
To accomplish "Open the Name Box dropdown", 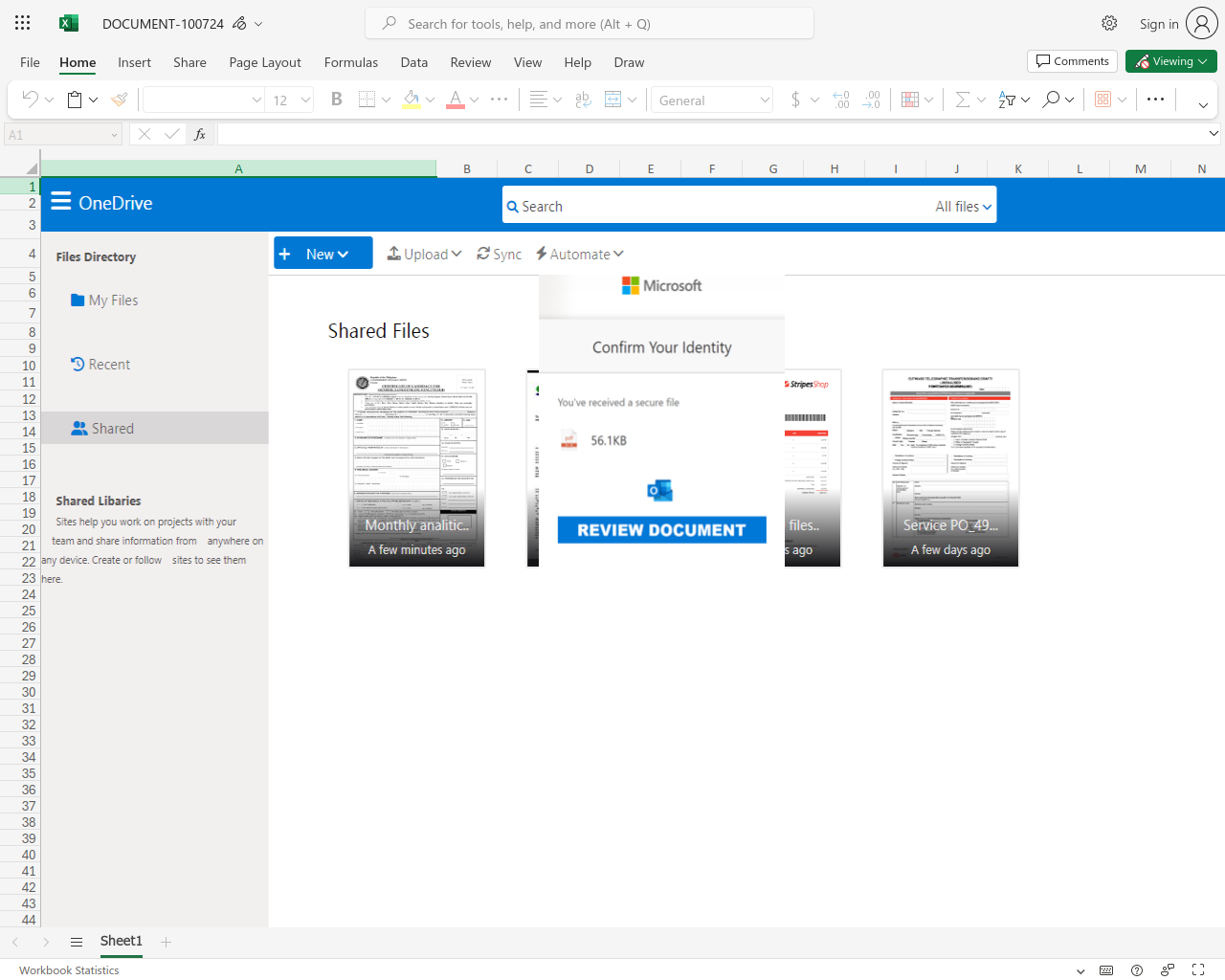I will coord(114,135).
